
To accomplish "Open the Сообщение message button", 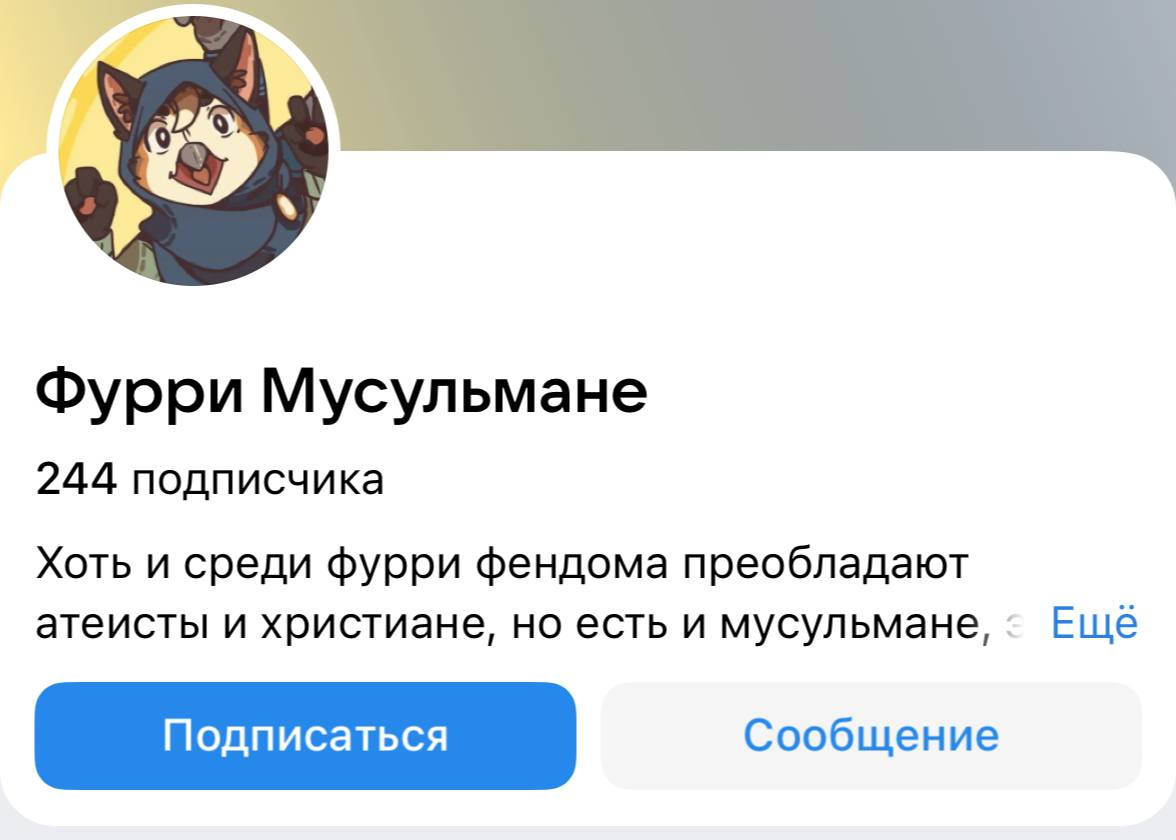I will coord(871,736).
